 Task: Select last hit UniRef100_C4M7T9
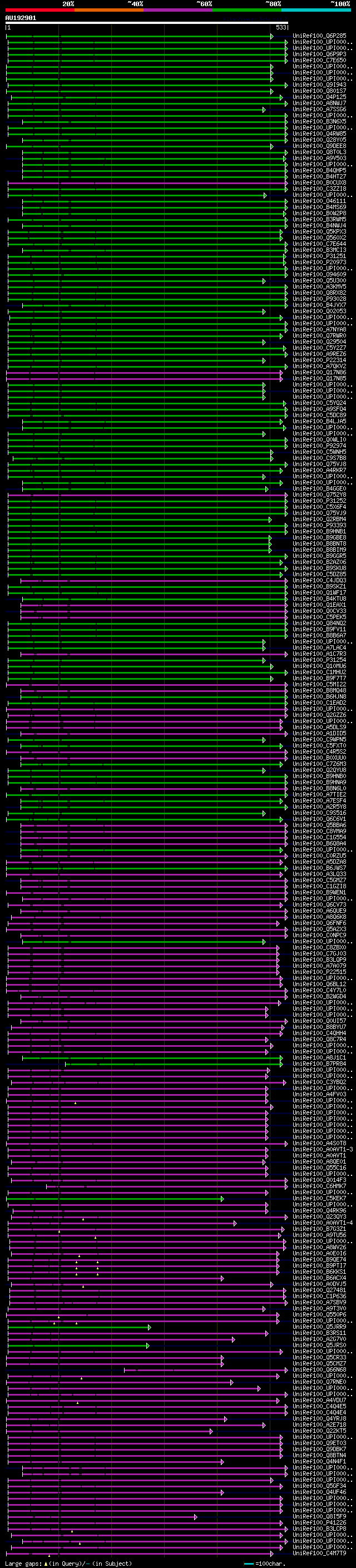(319, 1554)
